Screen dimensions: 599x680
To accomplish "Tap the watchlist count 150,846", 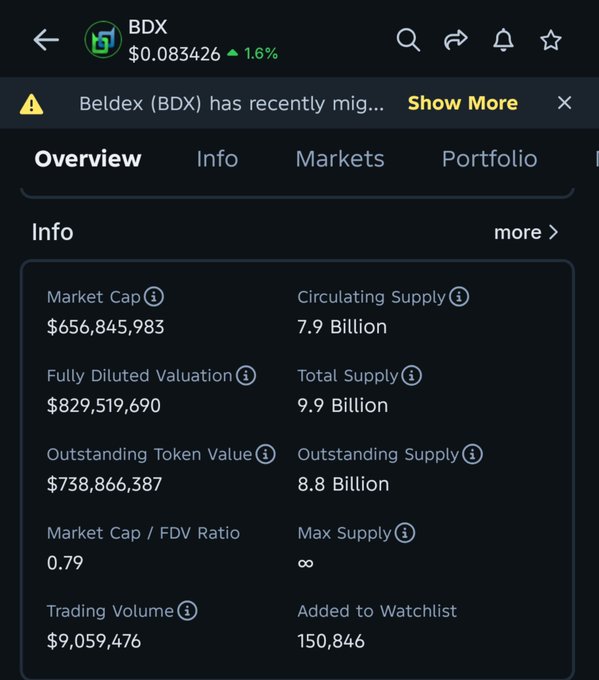I will (x=331, y=641).
